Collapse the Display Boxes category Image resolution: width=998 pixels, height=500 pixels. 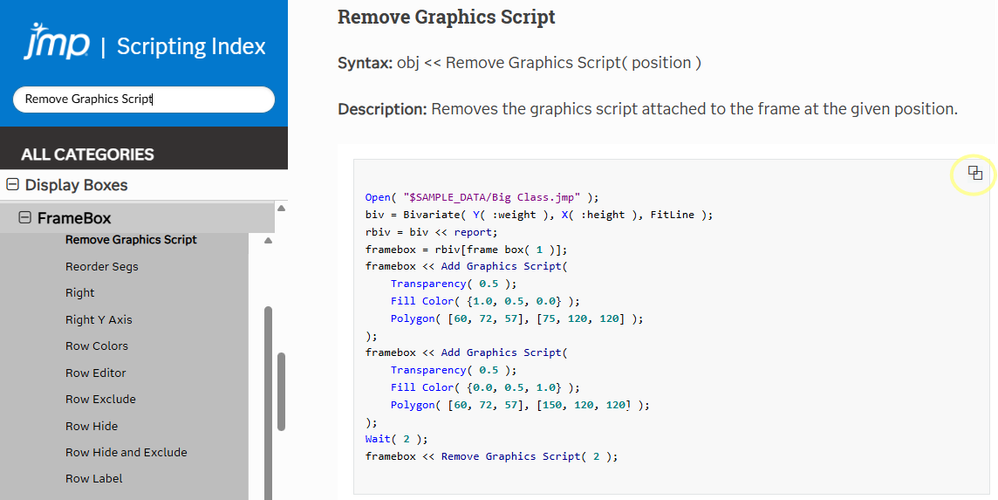click(x=13, y=185)
